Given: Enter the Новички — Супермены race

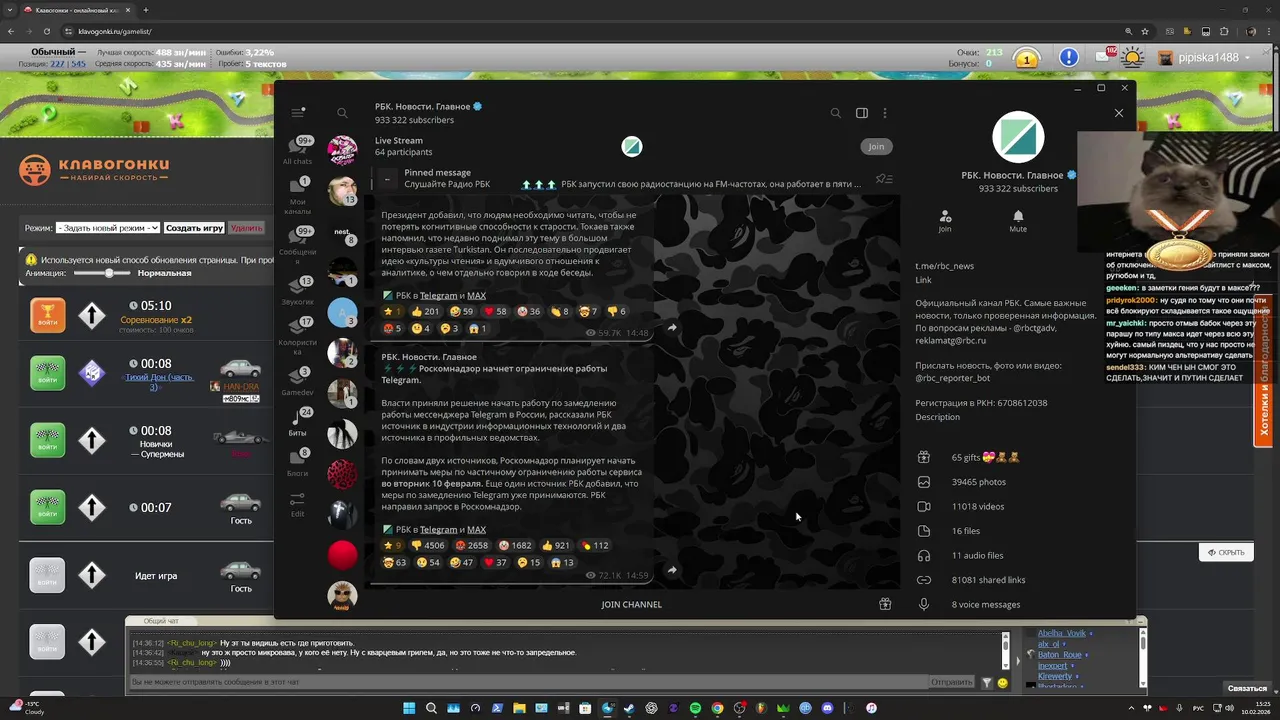Looking at the screenshot, I should click(x=47, y=440).
